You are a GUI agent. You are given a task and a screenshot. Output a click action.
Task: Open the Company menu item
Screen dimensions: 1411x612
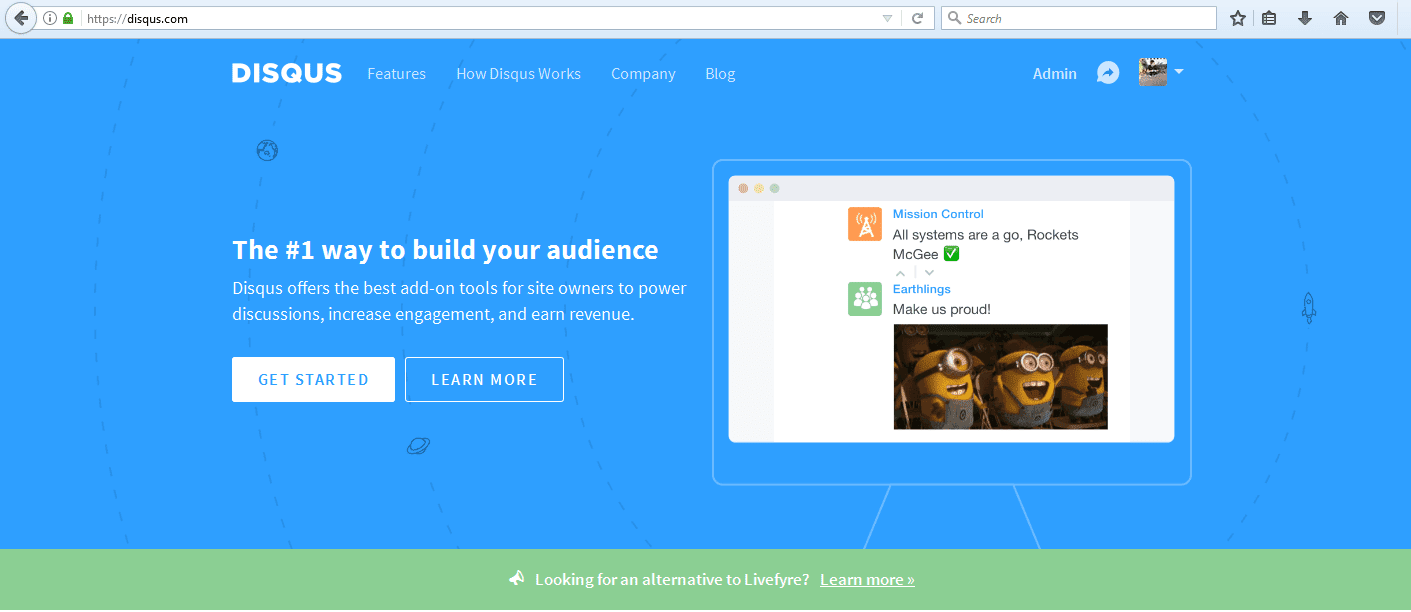[643, 74]
